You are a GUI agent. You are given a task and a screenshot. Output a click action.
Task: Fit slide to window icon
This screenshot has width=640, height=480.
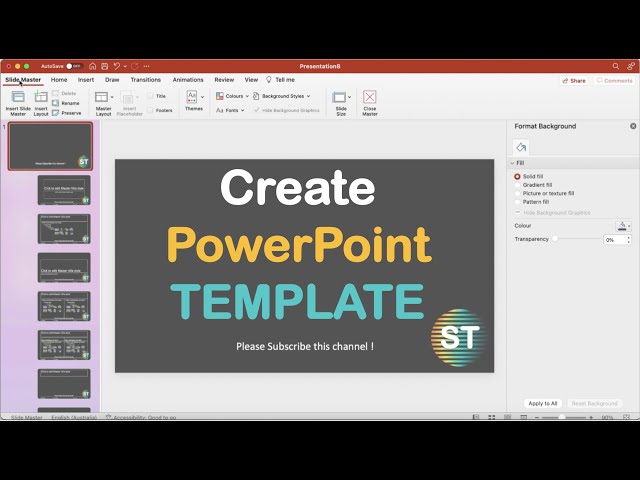point(627,417)
